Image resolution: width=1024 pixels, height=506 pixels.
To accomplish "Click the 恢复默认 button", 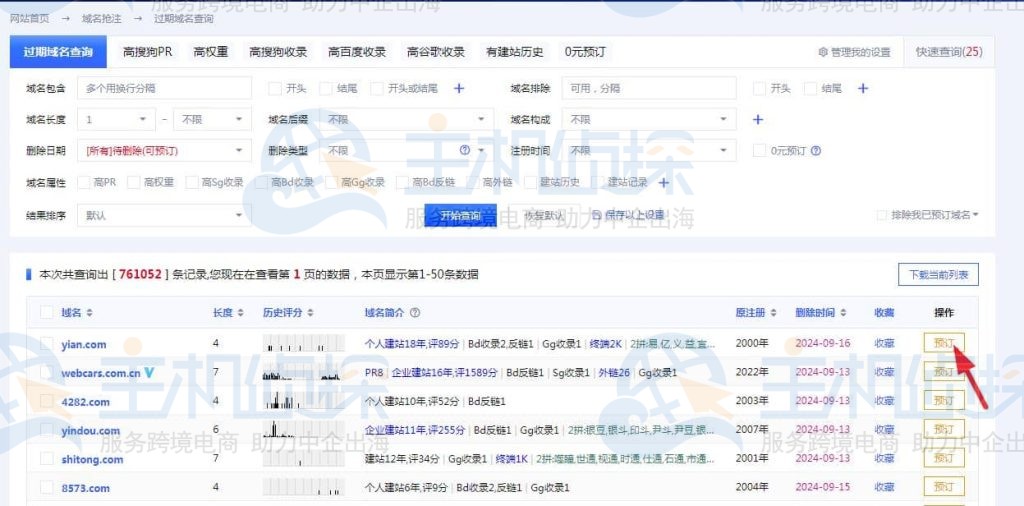I will pyautogui.click(x=544, y=215).
